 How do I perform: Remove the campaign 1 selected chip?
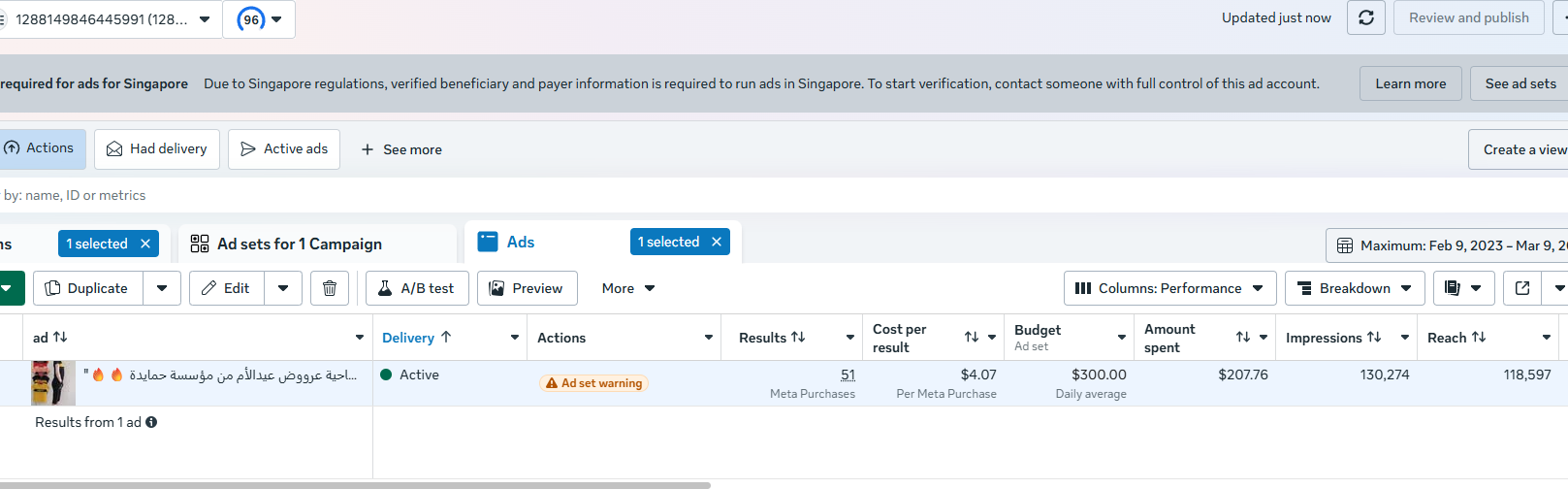click(145, 244)
